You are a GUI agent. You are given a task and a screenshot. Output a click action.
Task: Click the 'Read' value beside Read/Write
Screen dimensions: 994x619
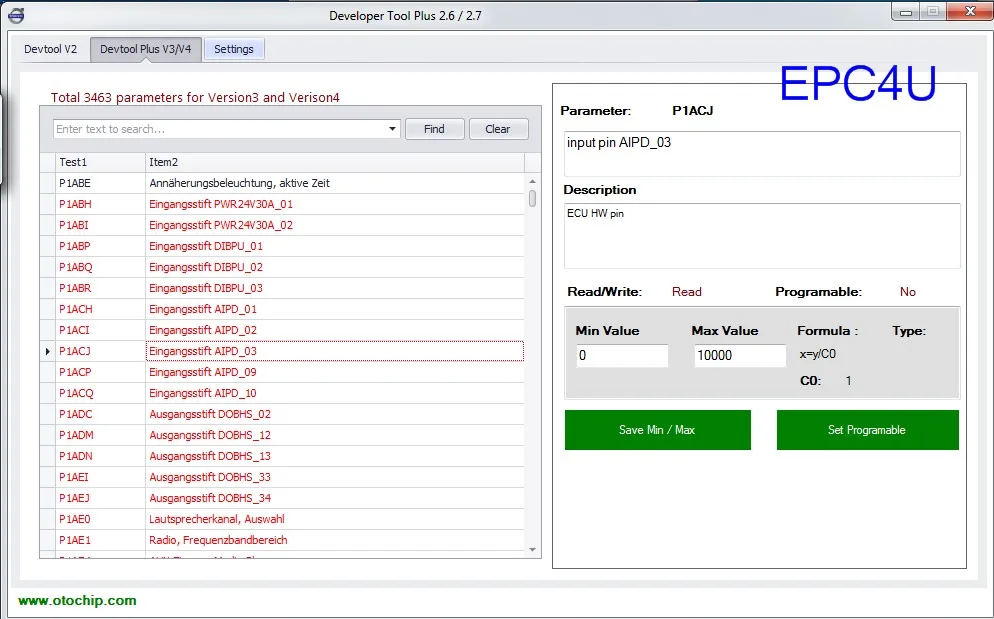(x=687, y=292)
